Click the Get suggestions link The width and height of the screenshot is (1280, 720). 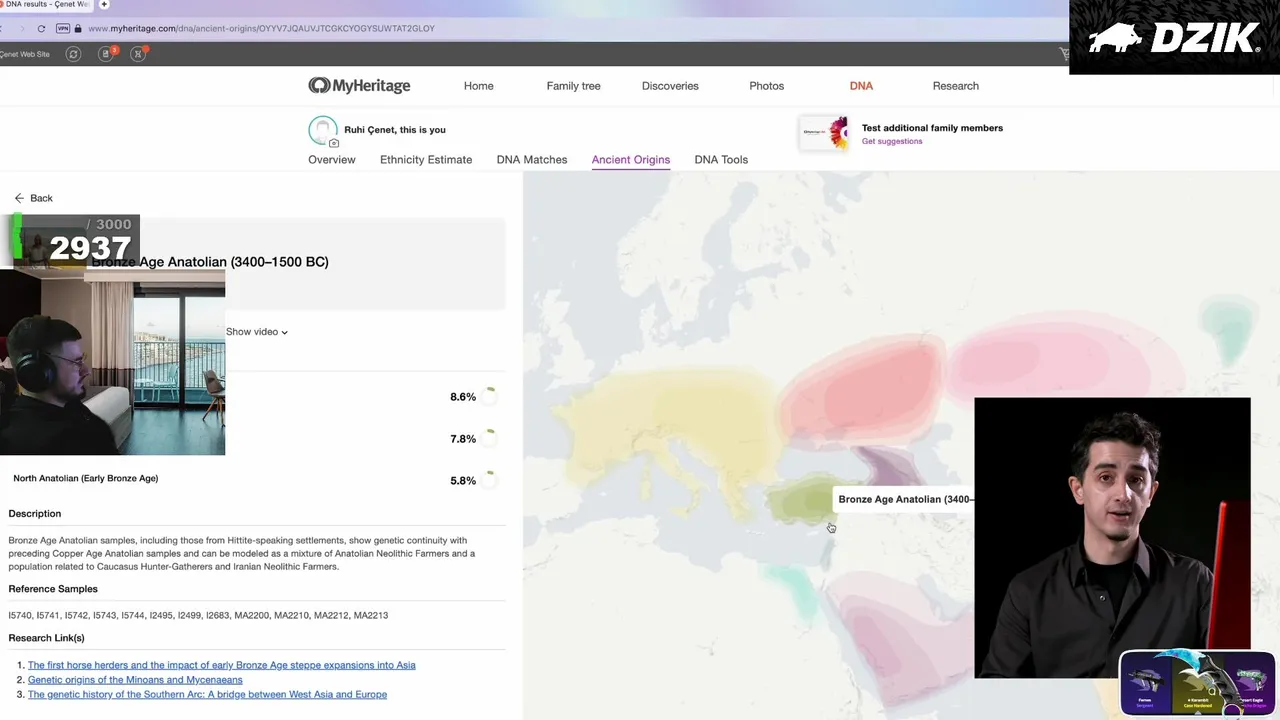[x=892, y=141]
